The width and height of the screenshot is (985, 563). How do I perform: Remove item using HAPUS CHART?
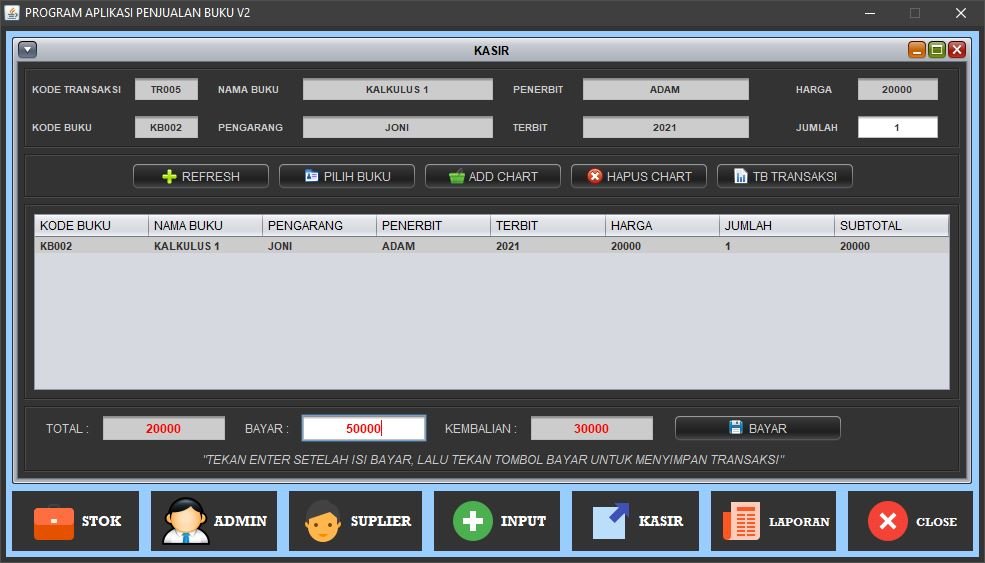[x=639, y=176]
